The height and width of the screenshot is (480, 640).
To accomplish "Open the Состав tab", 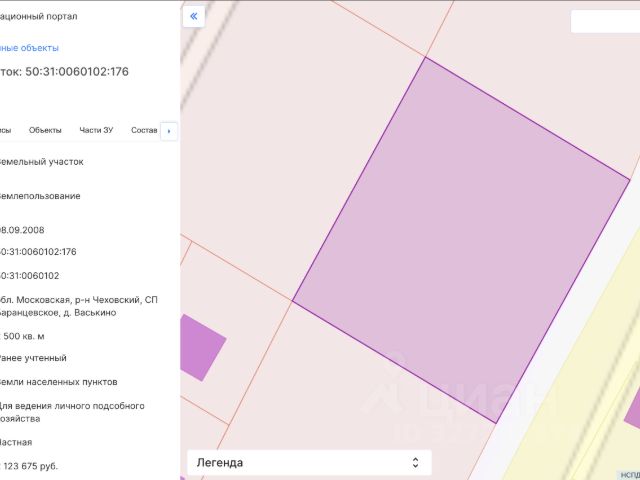I will (144, 130).
